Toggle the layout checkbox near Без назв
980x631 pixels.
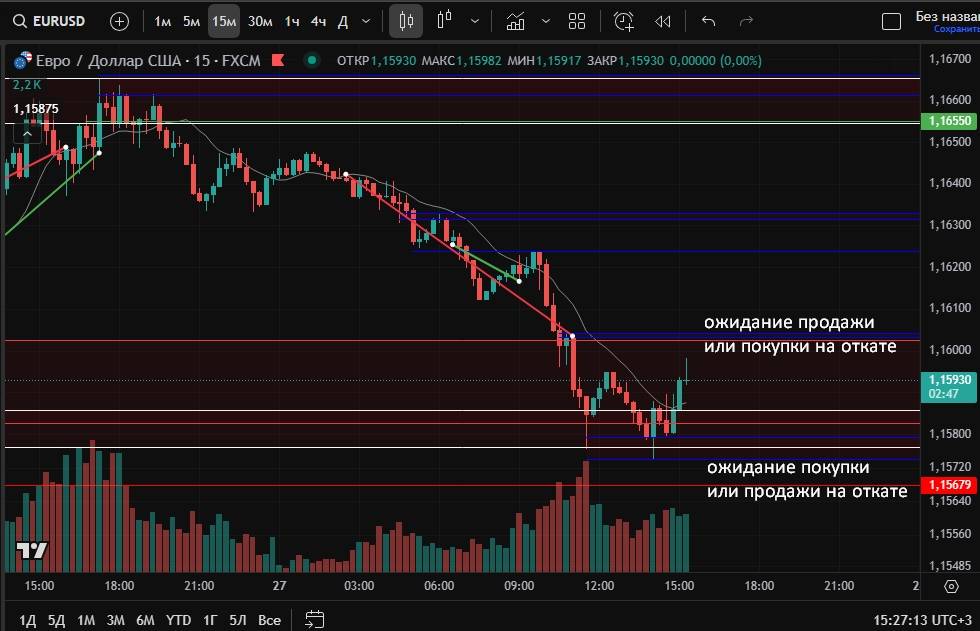point(890,21)
